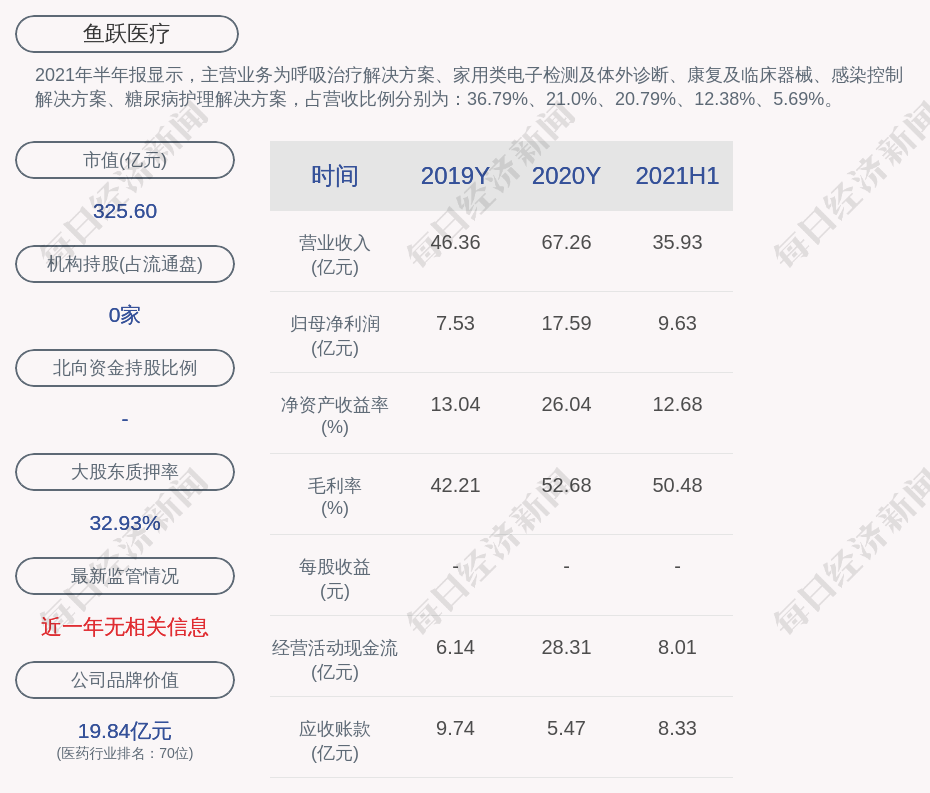Click cash flow cell 28.31
Viewport: 930px width, 793px height.
(566, 647)
